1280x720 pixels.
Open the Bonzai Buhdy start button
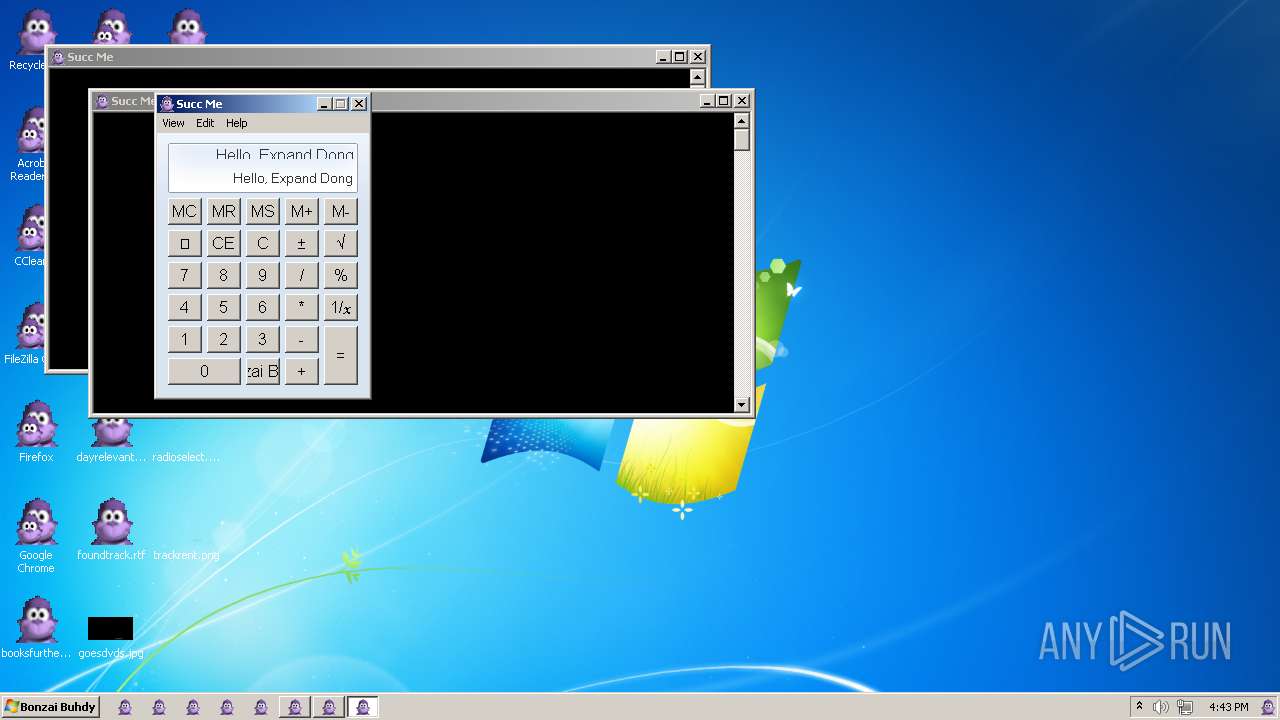tap(50, 707)
